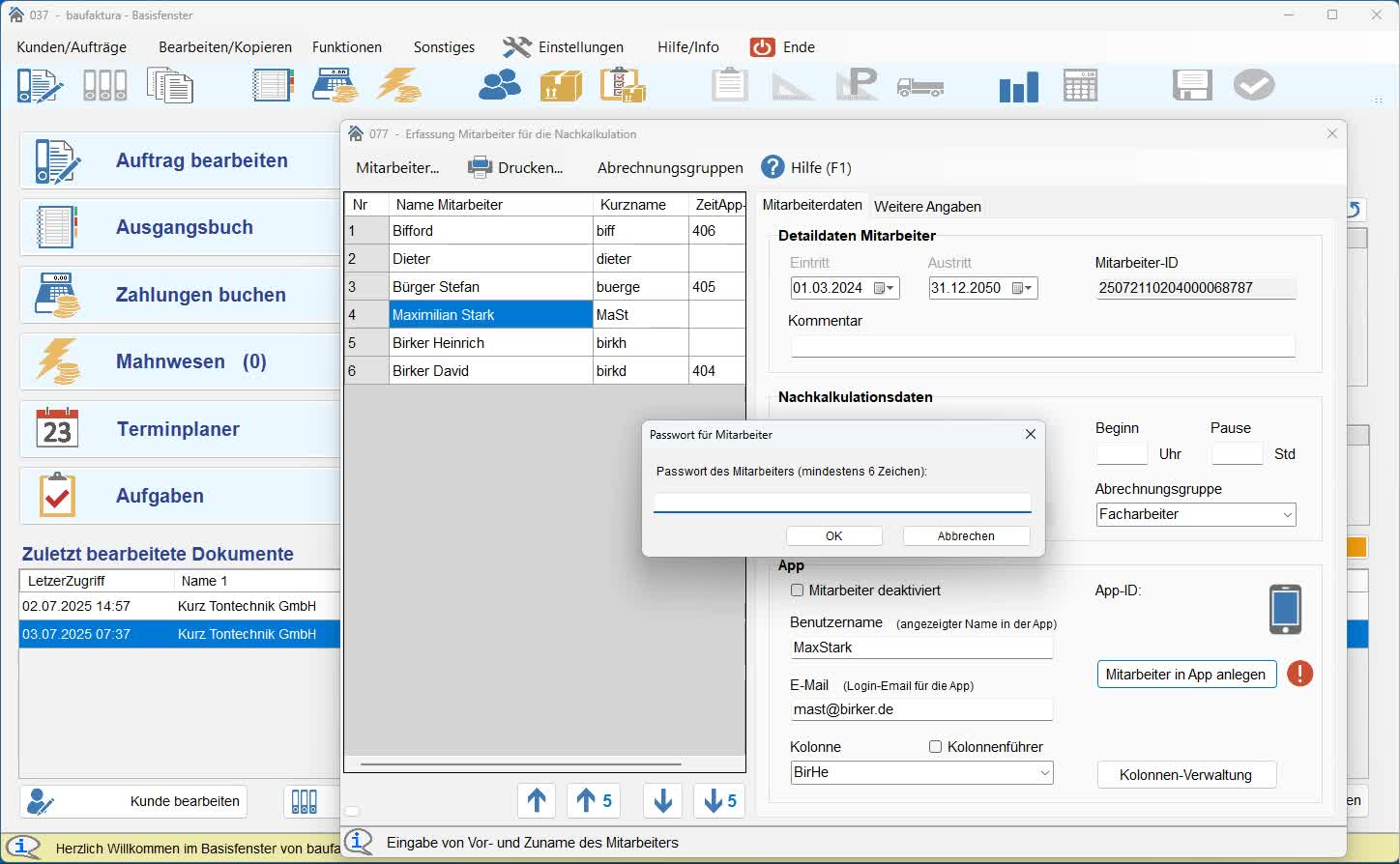Click the move down 5 arrow
This screenshot has width=1400, height=864.
(720, 800)
